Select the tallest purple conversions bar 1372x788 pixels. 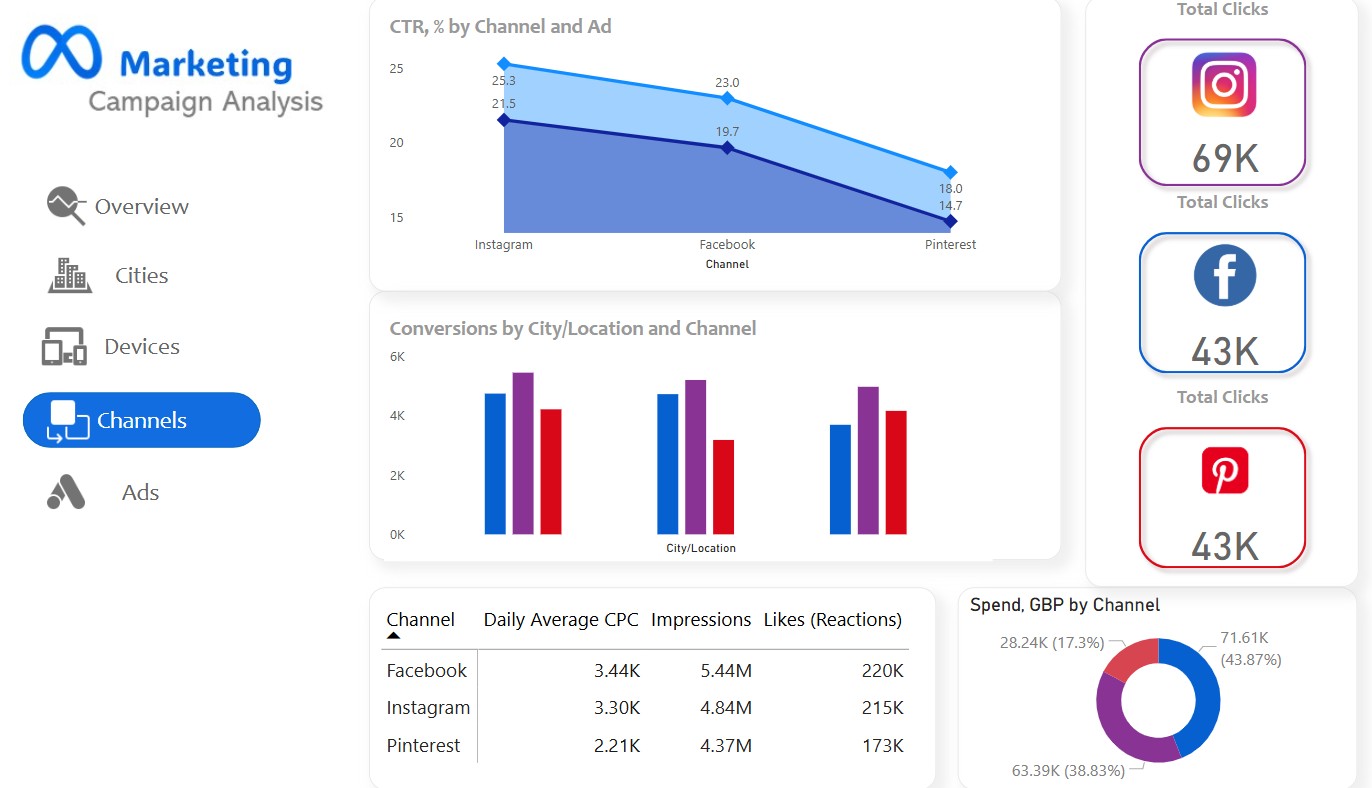(523, 452)
